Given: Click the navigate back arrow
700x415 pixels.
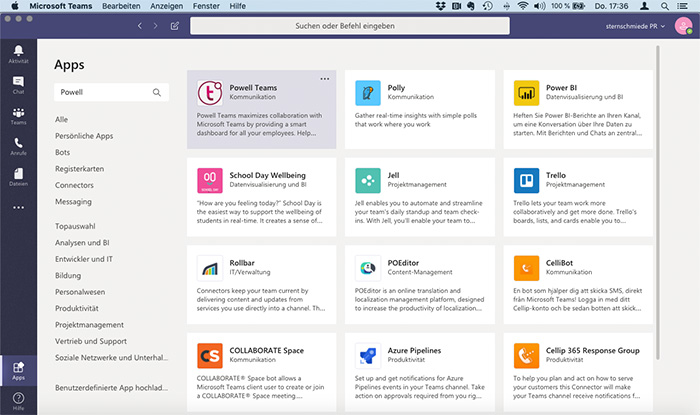Looking at the screenshot, I should 140,25.
